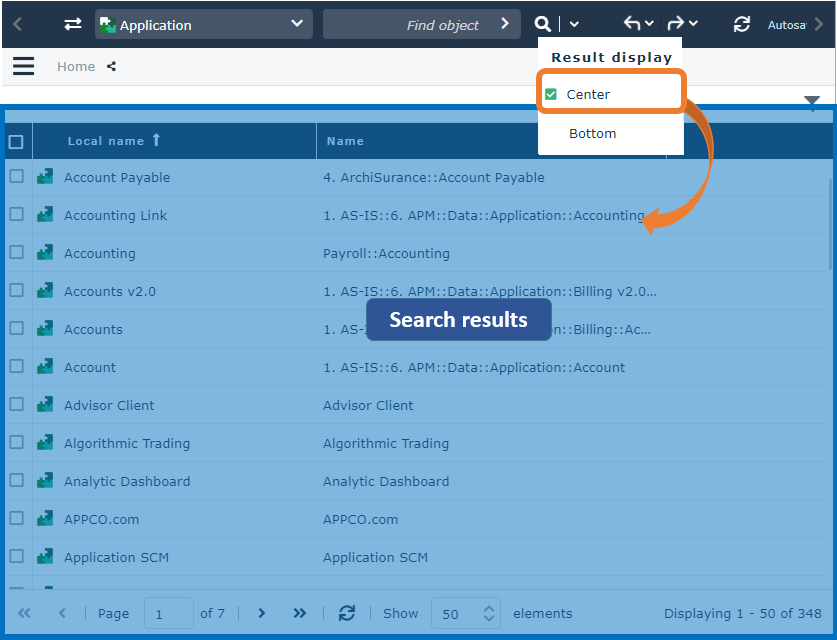Check the Account Payable row checkbox
The image size is (837, 640).
coord(17,177)
